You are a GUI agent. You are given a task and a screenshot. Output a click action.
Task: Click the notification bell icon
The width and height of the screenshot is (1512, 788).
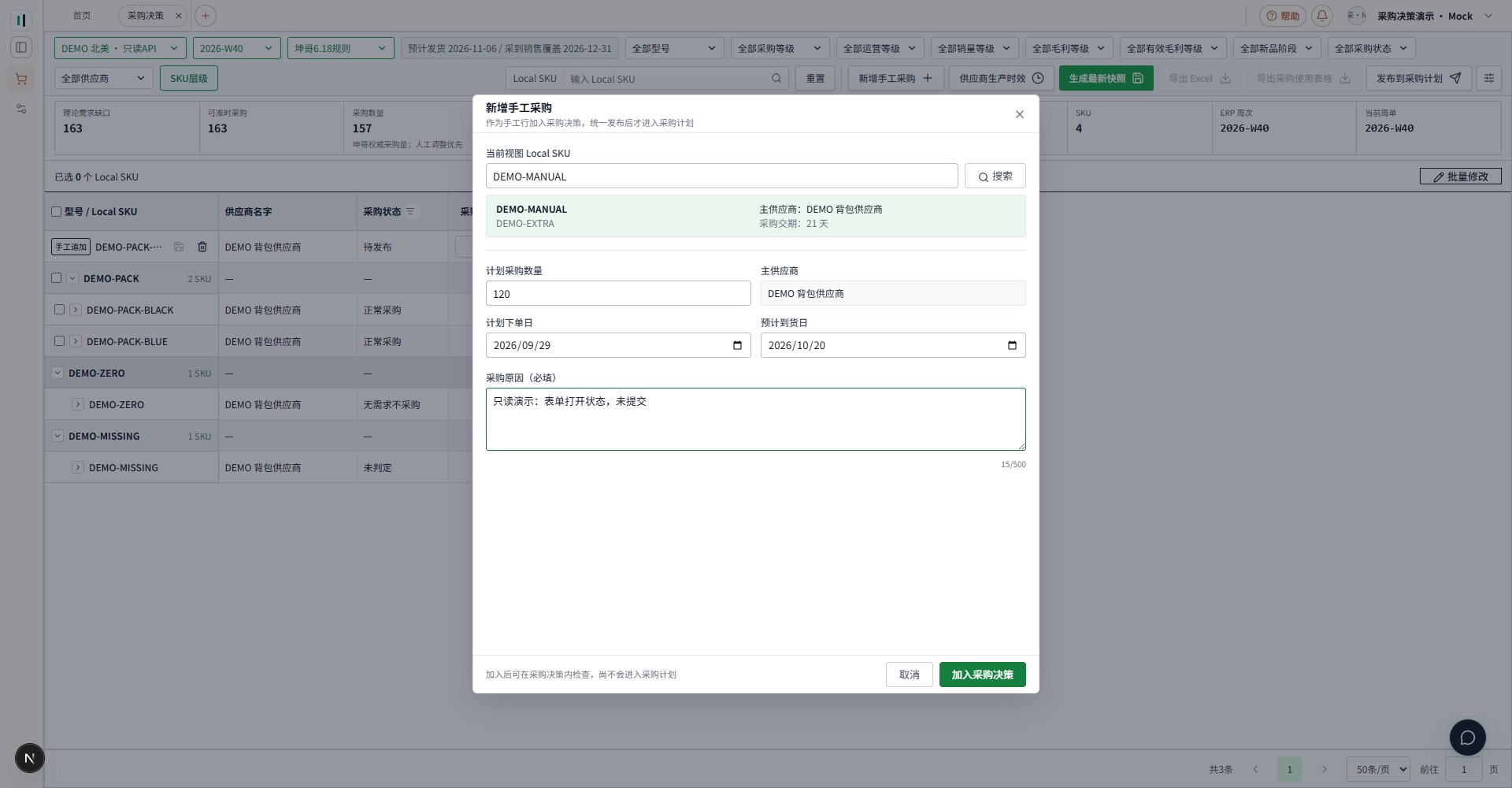pos(1322,16)
